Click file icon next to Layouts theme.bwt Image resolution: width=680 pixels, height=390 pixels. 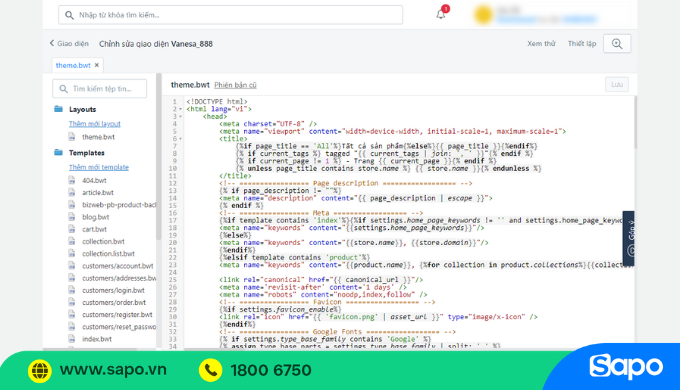tap(72, 137)
